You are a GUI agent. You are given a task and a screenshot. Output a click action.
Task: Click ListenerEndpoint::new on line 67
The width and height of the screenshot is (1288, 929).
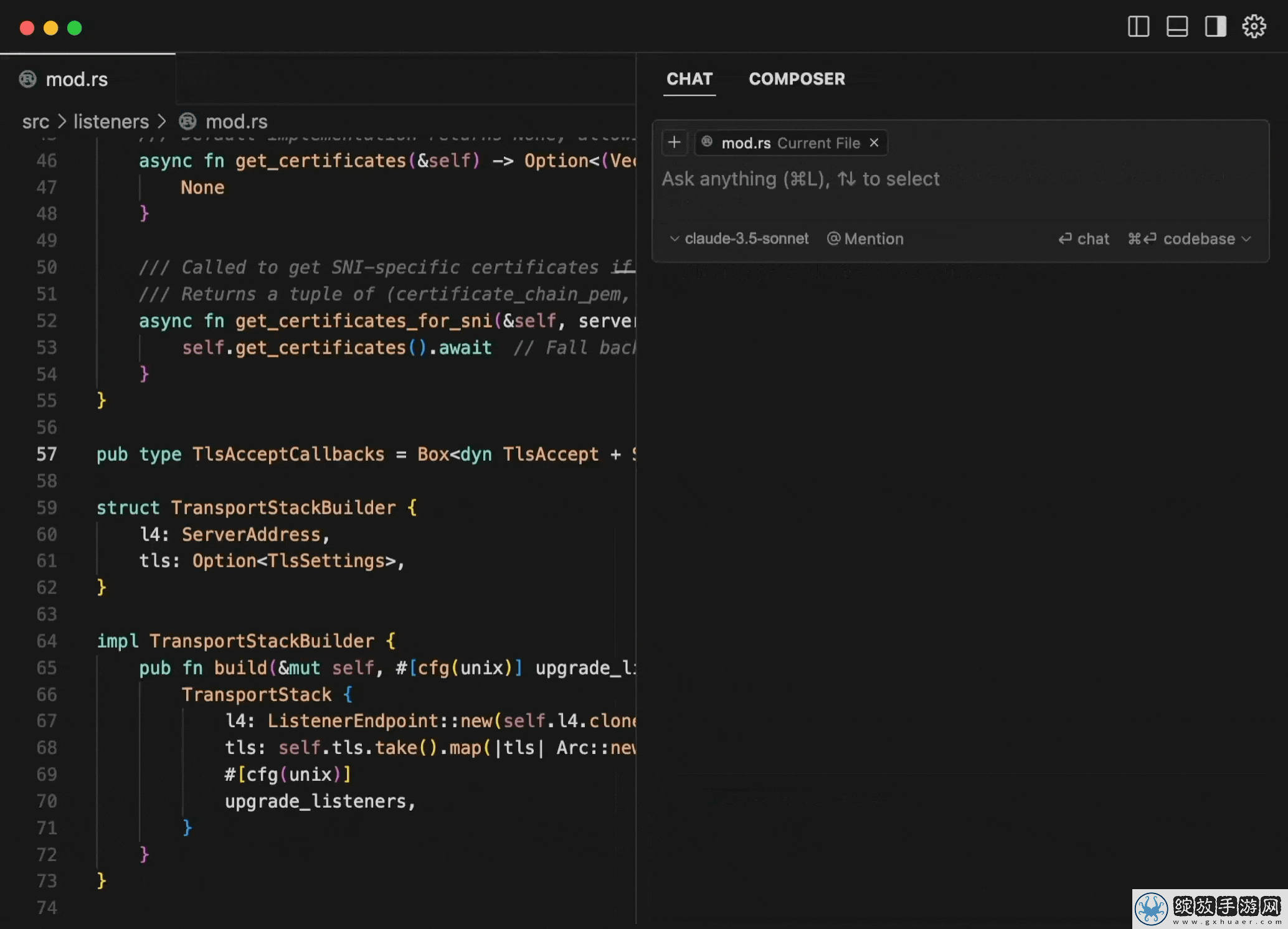[380, 720]
